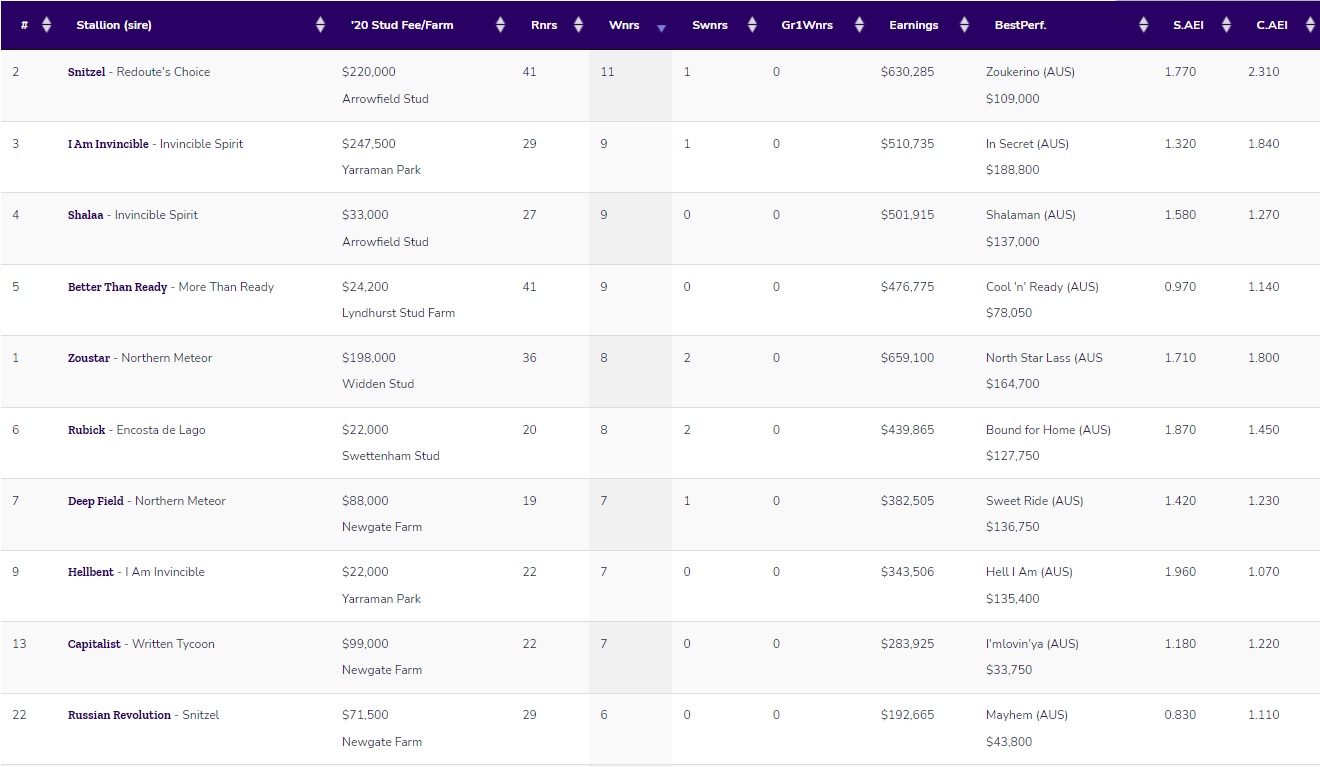1320x767 pixels.
Task: Open the Capitalist stallion page
Action: coord(95,644)
